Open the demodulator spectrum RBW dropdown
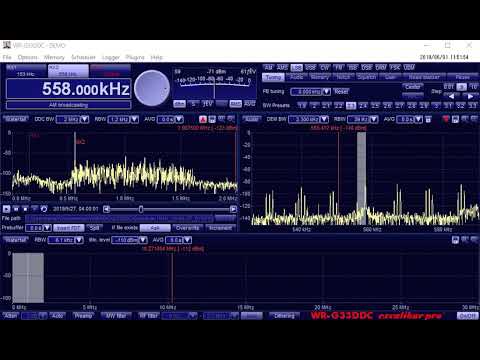The image size is (480, 360). [374, 119]
